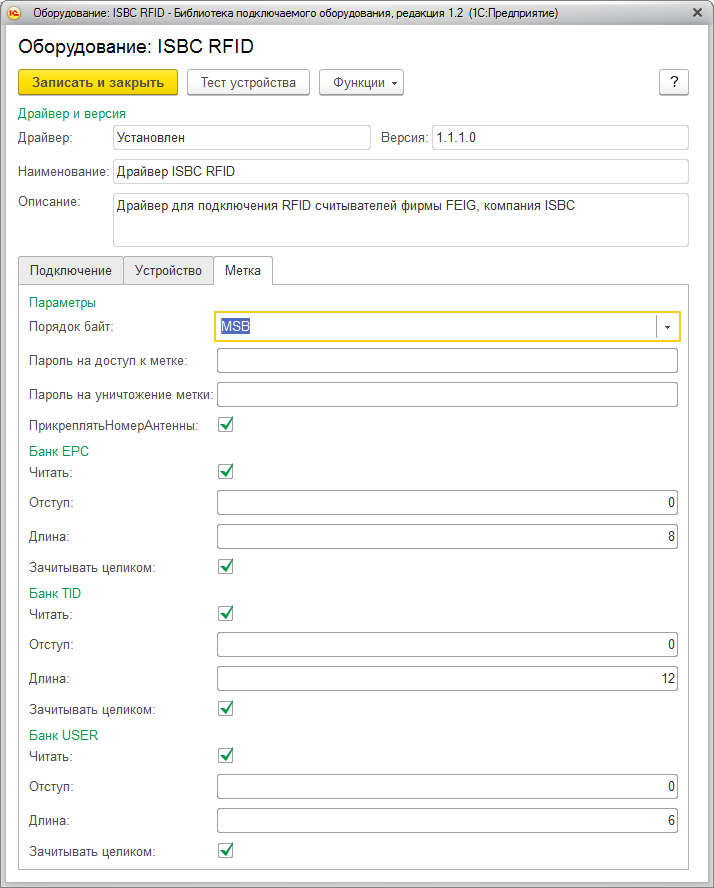Click the 'Описание' driver description box
This screenshot has height=888, width=714.
pos(401,220)
